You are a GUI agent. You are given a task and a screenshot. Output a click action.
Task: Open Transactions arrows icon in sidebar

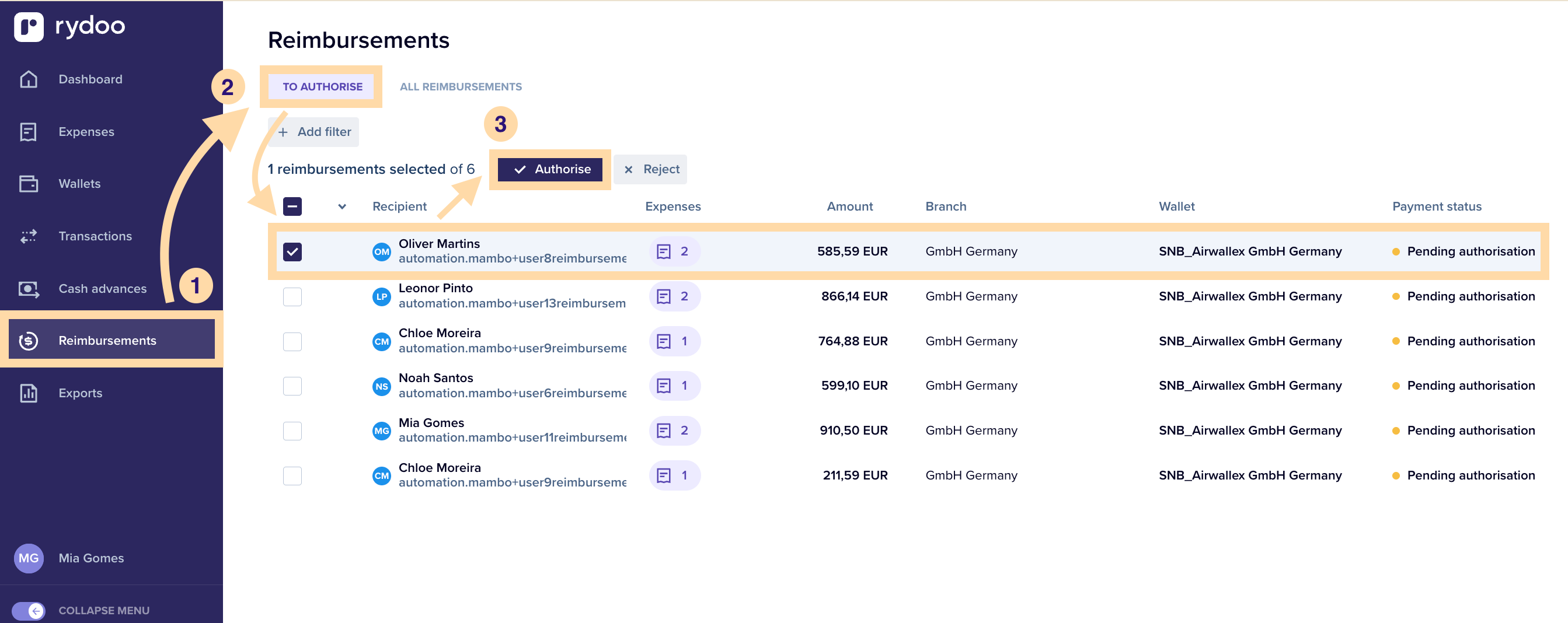[29, 236]
